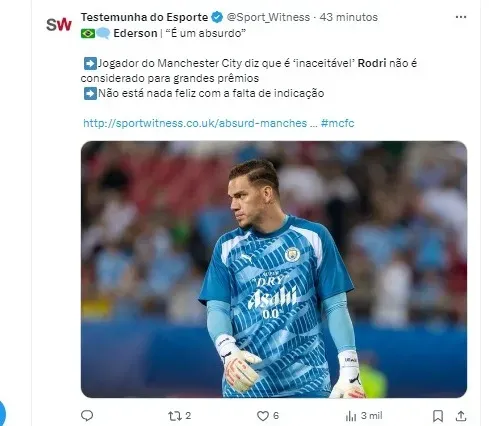This screenshot has height=426, width=489.
Task: View analytics via bar chart icon
Action: tap(351, 416)
